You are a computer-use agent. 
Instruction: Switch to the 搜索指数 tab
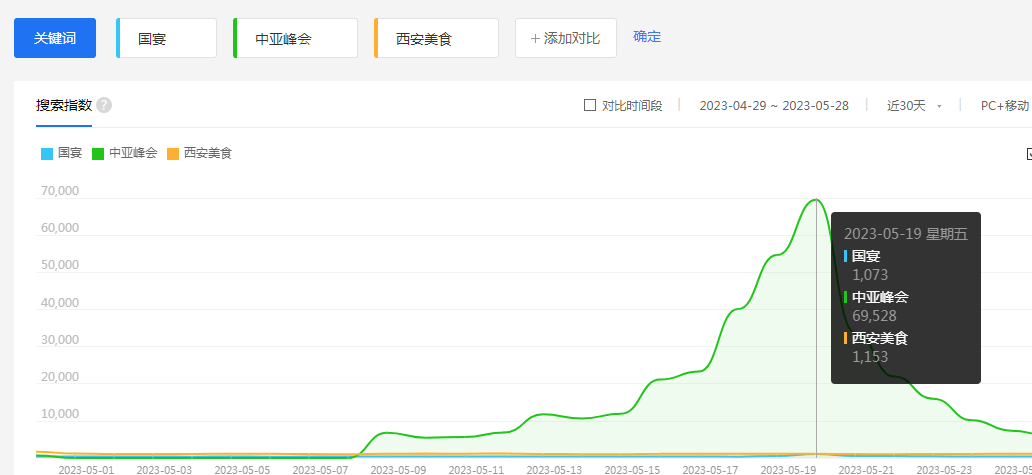point(64,105)
